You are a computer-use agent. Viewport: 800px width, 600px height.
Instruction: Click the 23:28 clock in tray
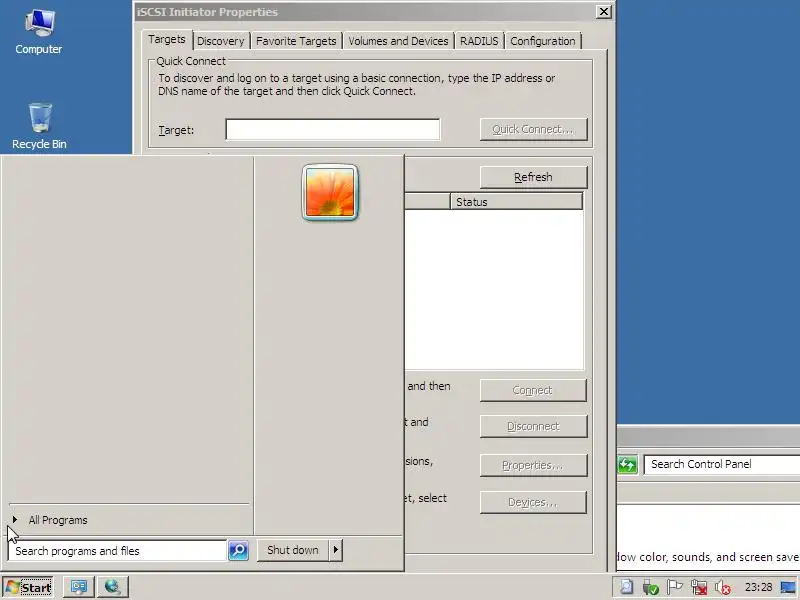[x=758, y=587]
